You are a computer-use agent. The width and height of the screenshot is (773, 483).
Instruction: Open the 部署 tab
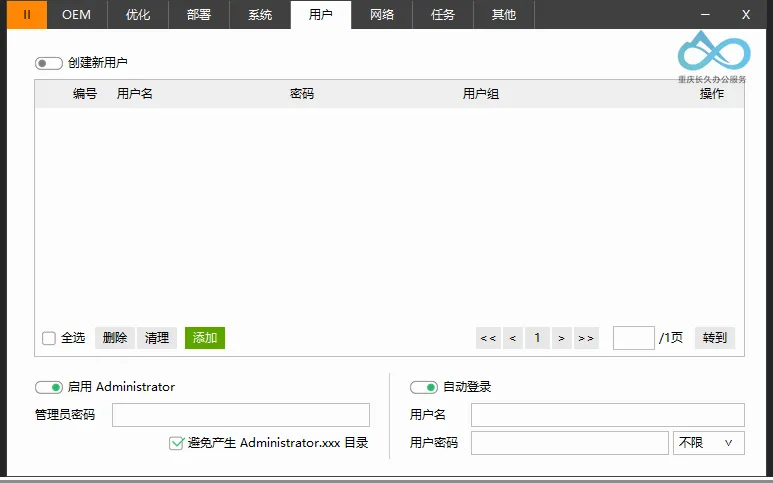click(x=199, y=15)
